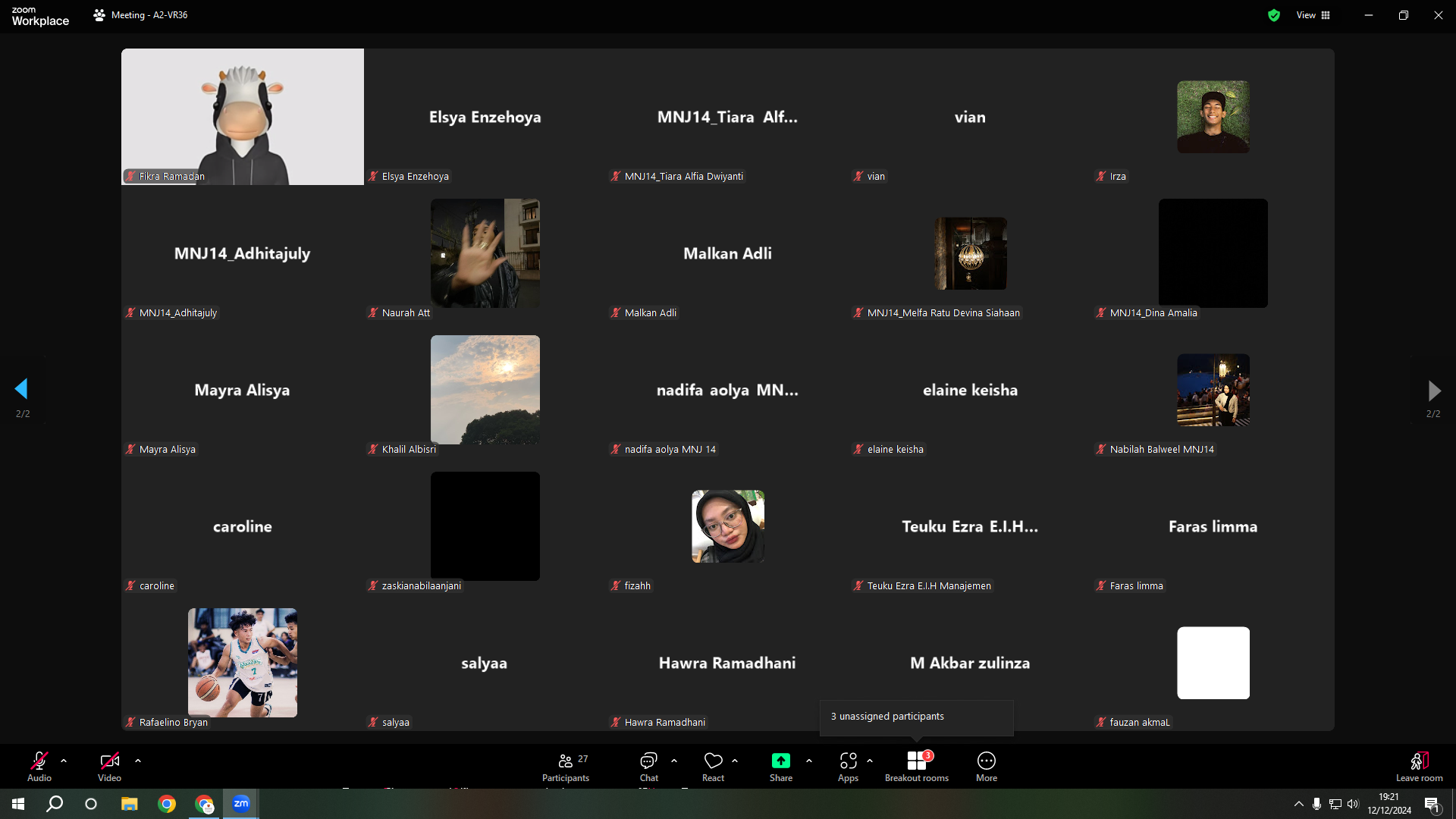The width and height of the screenshot is (1456, 819).
Task: Start screen Share
Action: pyautogui.click(x=781, y=766)
